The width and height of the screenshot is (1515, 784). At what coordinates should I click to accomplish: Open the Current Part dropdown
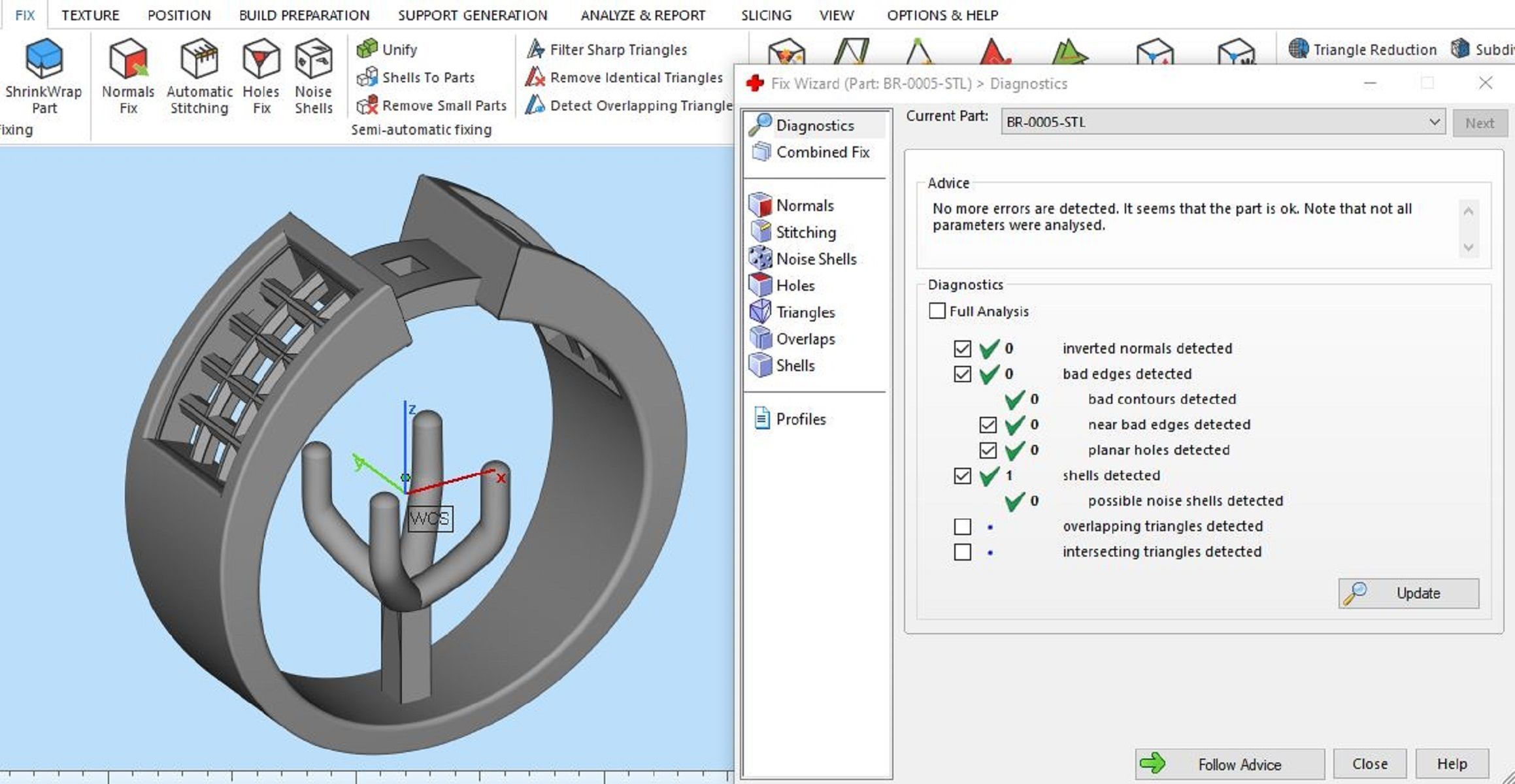pyautogui.click(x=1223, y=122)
